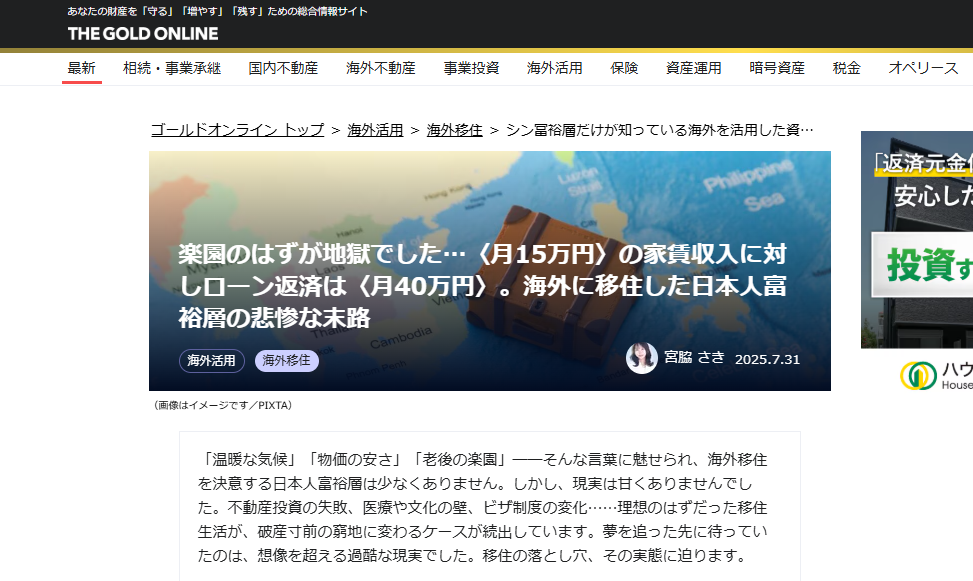Click 海外移住 breadcrumb link
Screen dimensions: 973x581
click(x=455, y=130)
